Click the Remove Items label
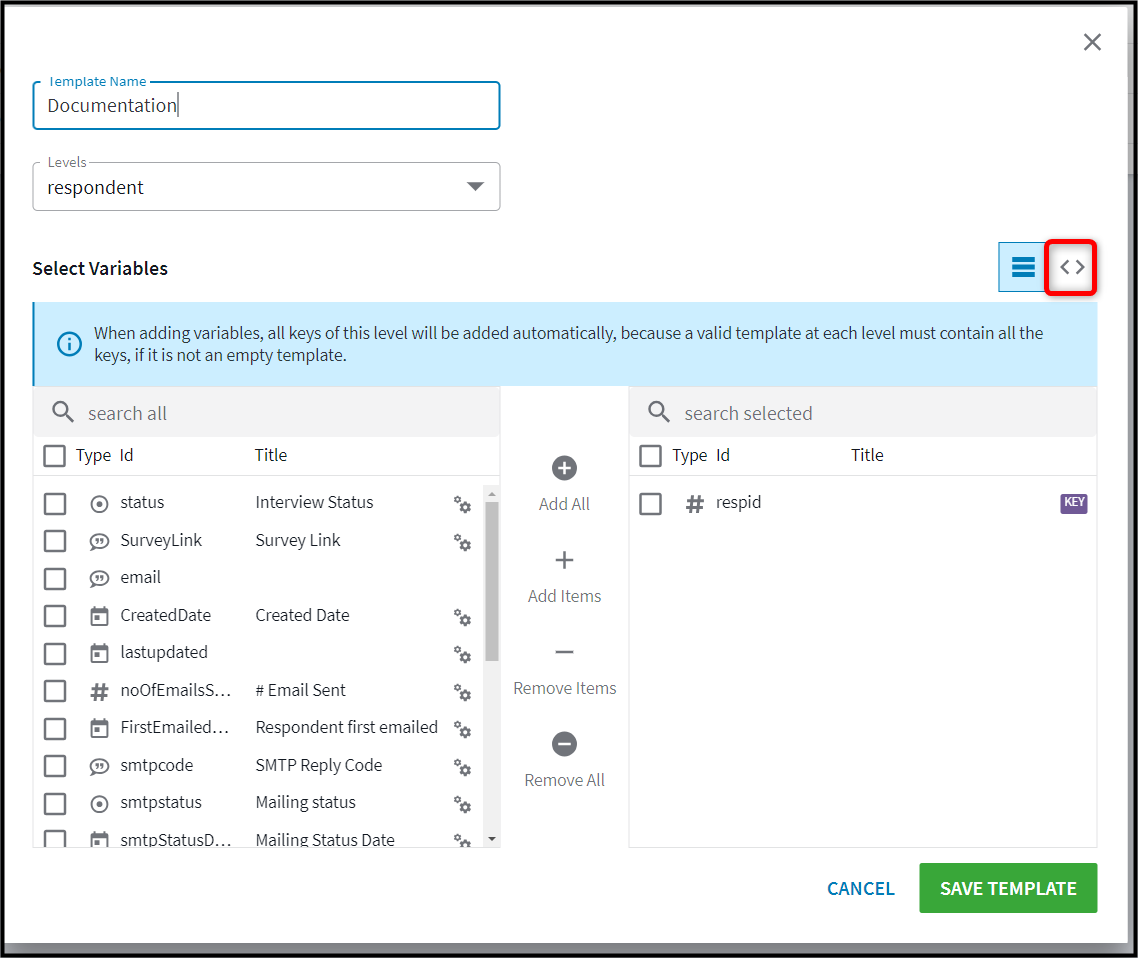The image size is (1138, 958). [564, 688]
